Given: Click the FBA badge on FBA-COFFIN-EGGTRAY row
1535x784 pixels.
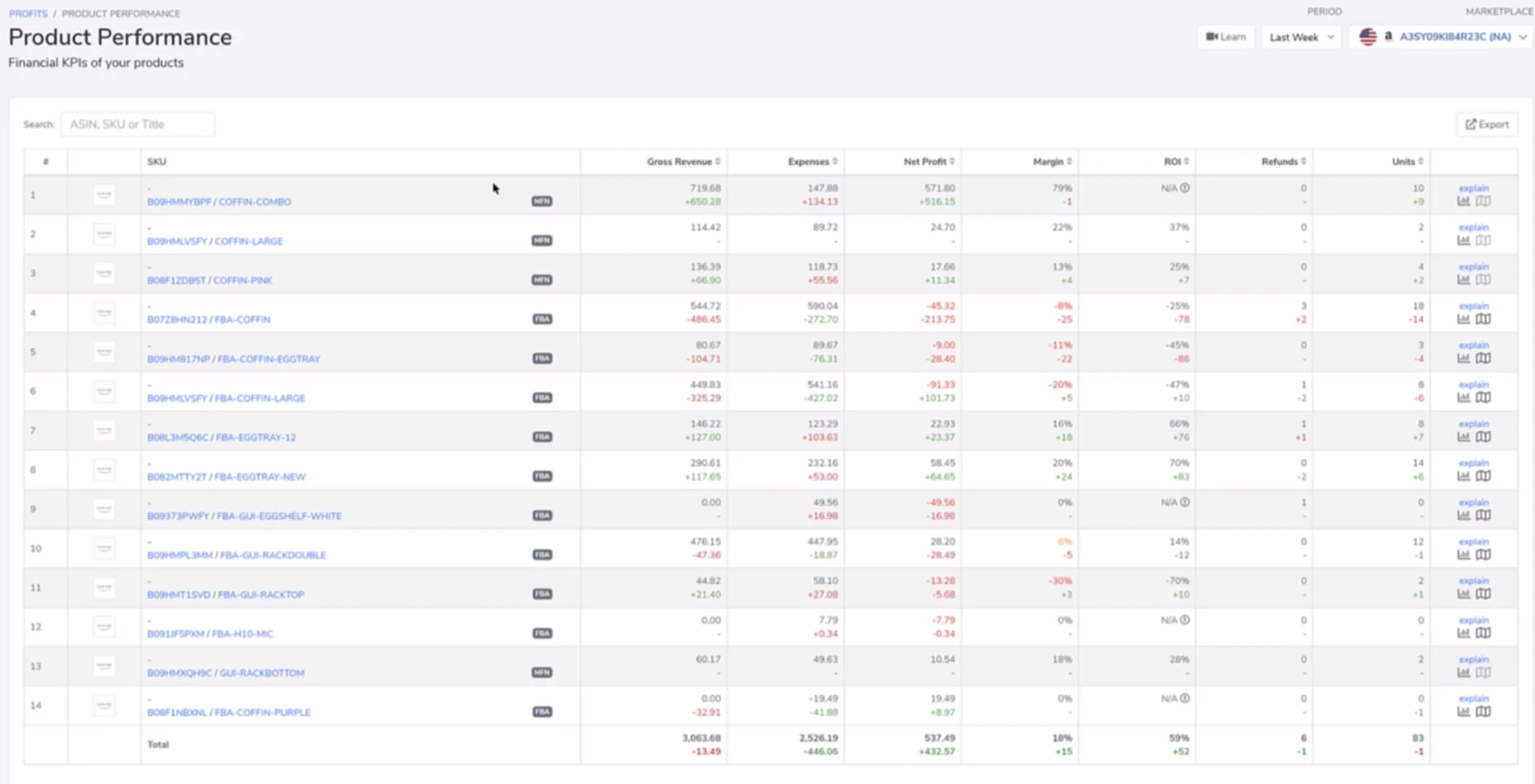Looking at the screenshot, I should click(x=542, y=358).
